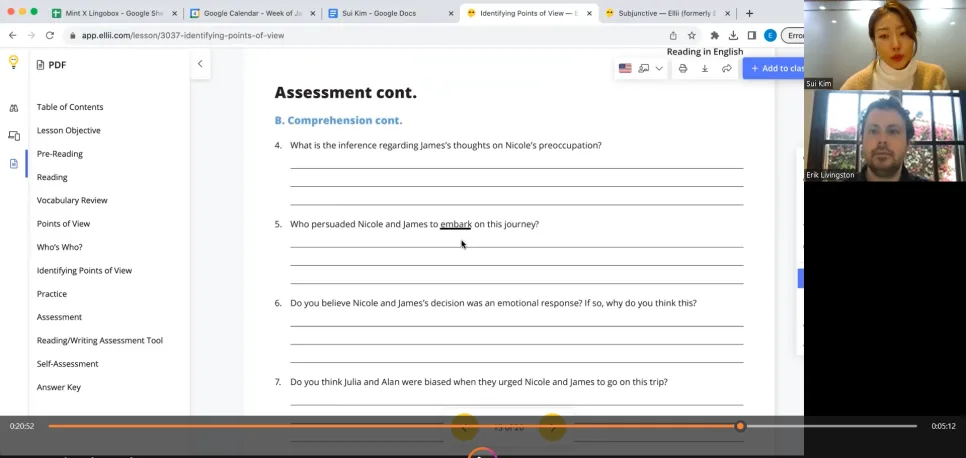Close the Google Calendar tab
This screenshot has height=458, width=966.
click(312, 13)
